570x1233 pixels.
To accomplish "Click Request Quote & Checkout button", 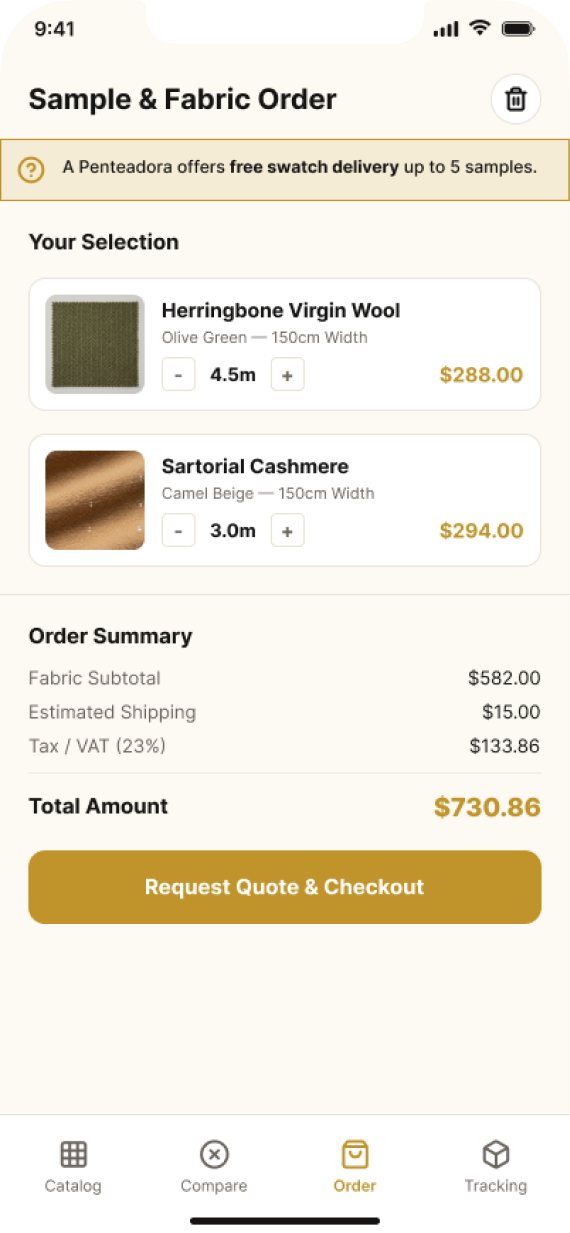I will click(x=285, y=887).
